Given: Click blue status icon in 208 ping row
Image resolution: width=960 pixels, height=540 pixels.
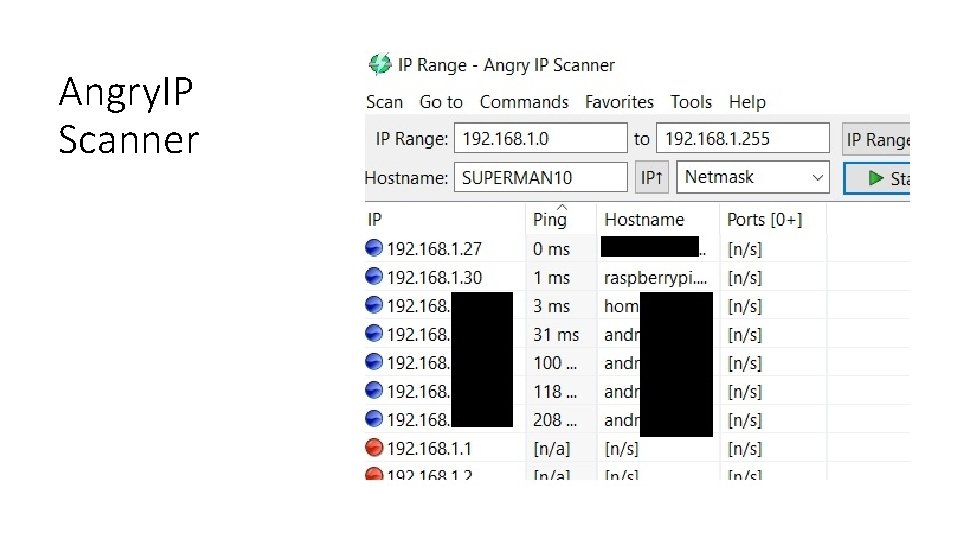Looking at the screenshot, I should (x=373, y=419).
